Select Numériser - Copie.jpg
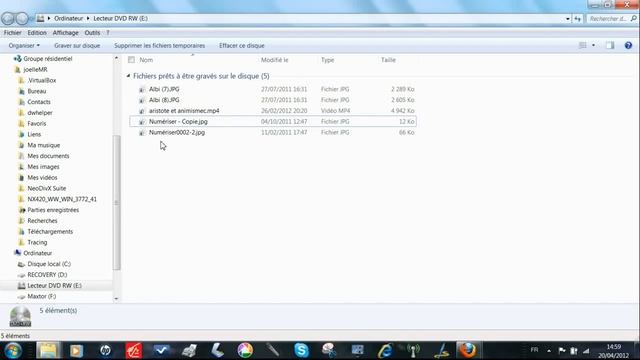 coord(178,122)
